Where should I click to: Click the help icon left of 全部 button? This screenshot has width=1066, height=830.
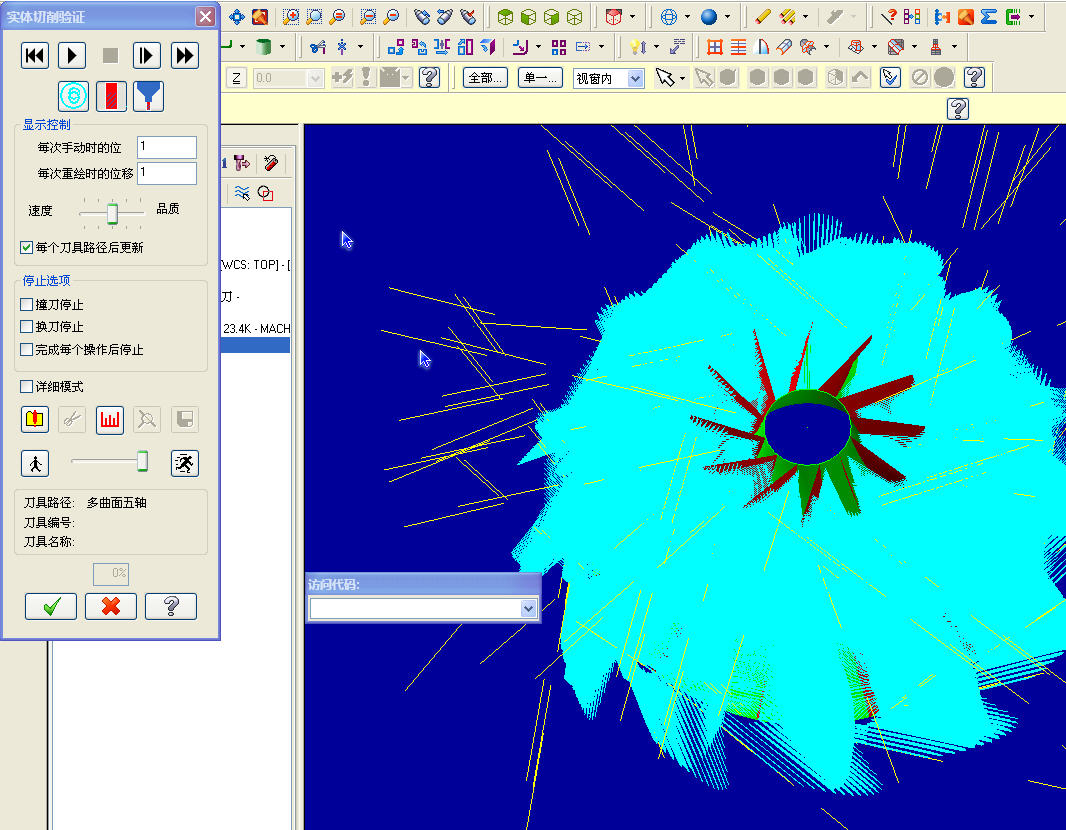coord(429,77)
